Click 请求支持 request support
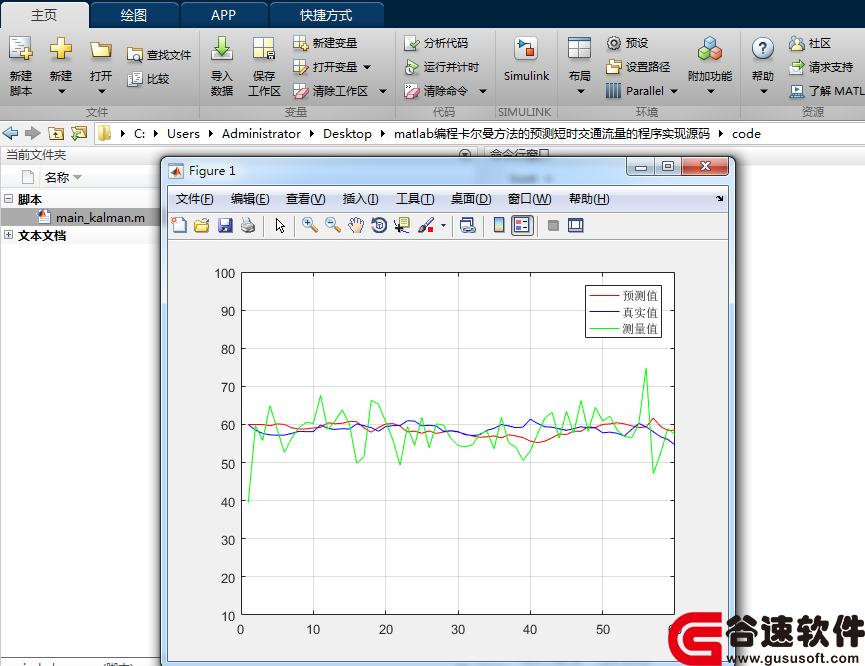This screenshot has width=865, height=666. 821,67
